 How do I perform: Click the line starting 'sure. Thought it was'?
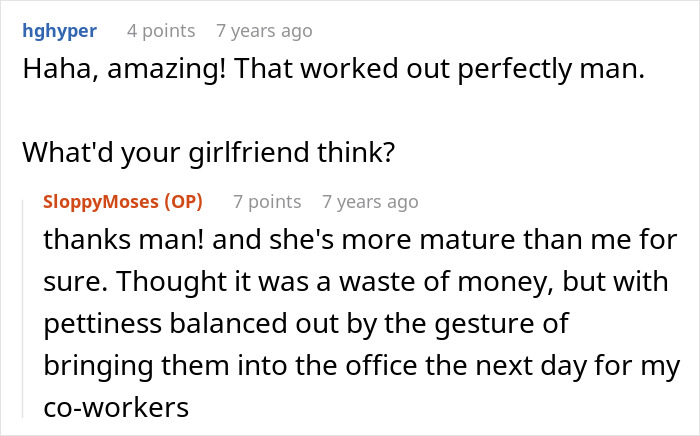356,282
